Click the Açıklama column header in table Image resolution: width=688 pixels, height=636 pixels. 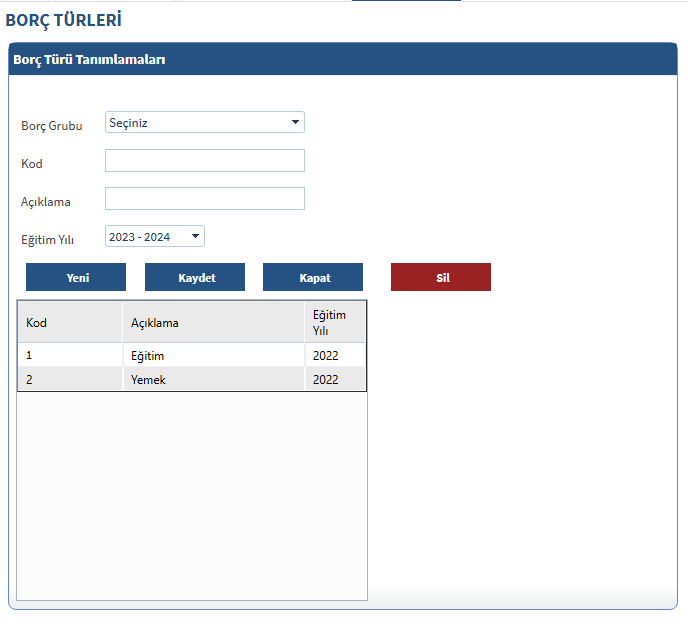tap(213, 322)
